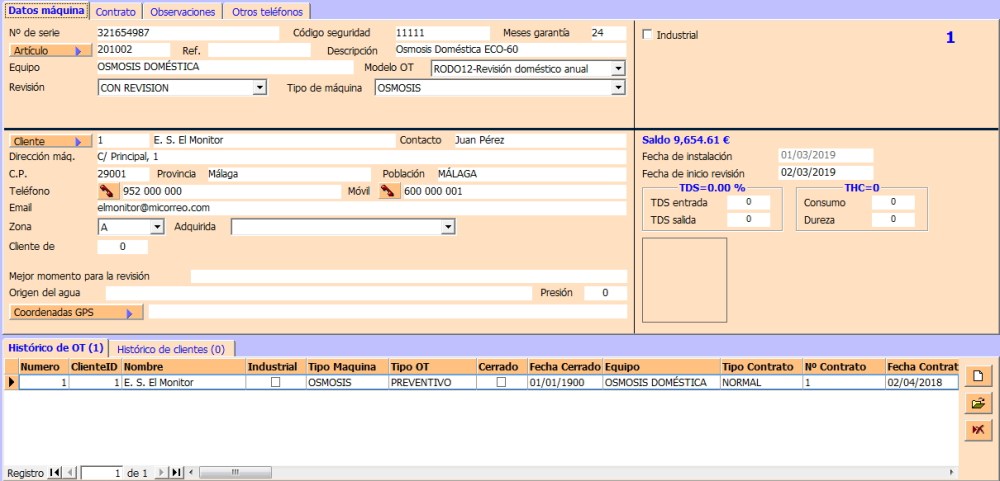Image resolution: width=1000 pixels, height=481 pixels.
Task: Go to first record in navigator
Action: click(54, 472)
